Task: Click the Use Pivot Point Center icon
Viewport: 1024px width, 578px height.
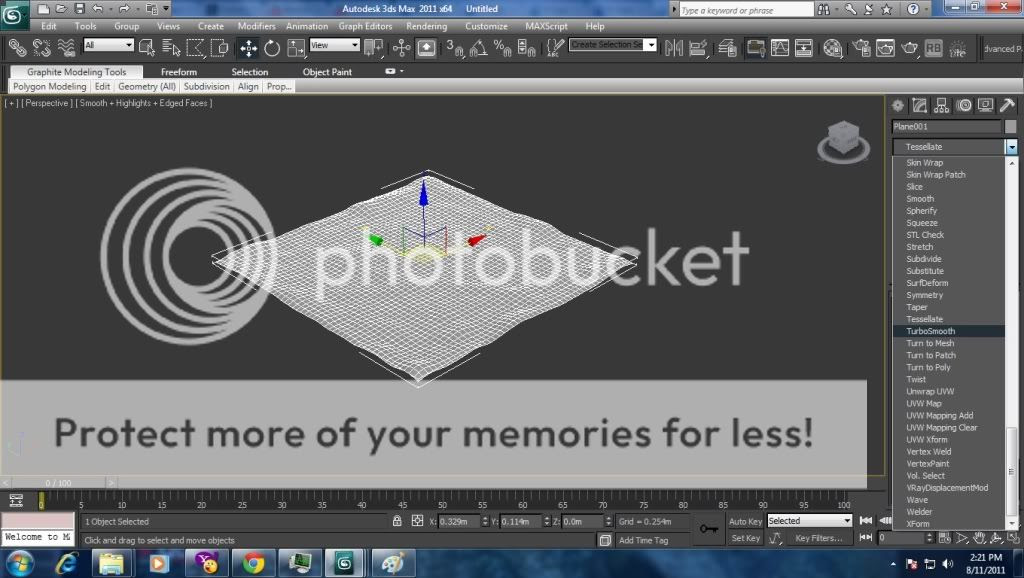Action: pyautogui.click(x=374, y=48)
